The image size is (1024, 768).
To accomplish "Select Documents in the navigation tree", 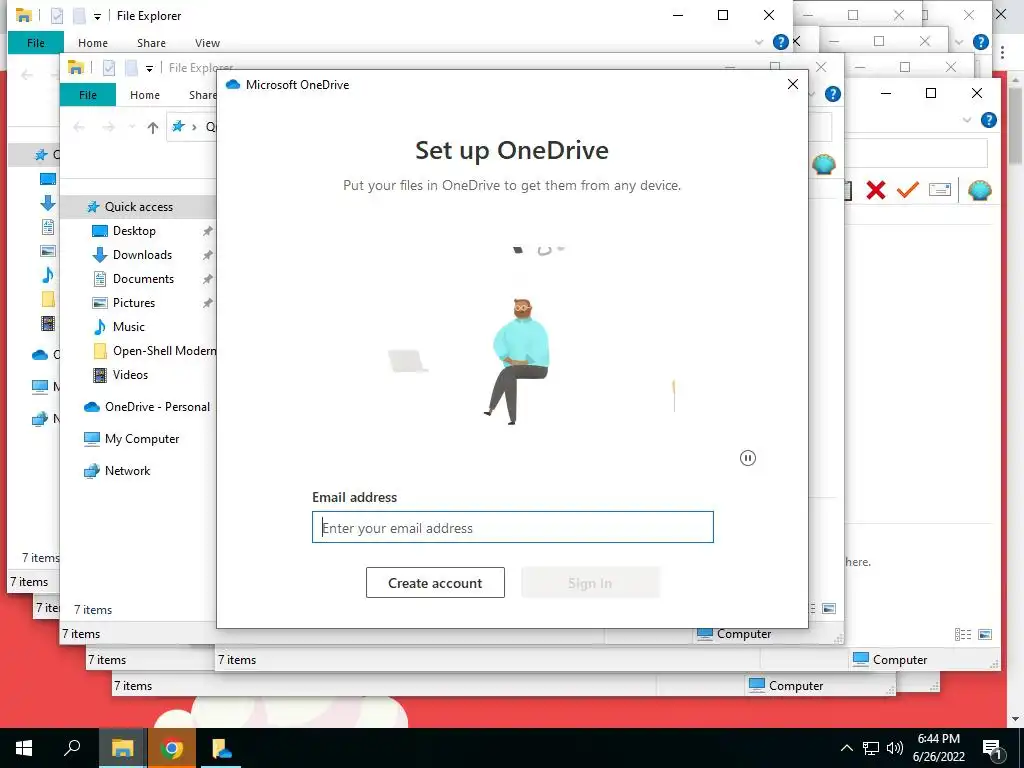I will (x=143, y=279).
